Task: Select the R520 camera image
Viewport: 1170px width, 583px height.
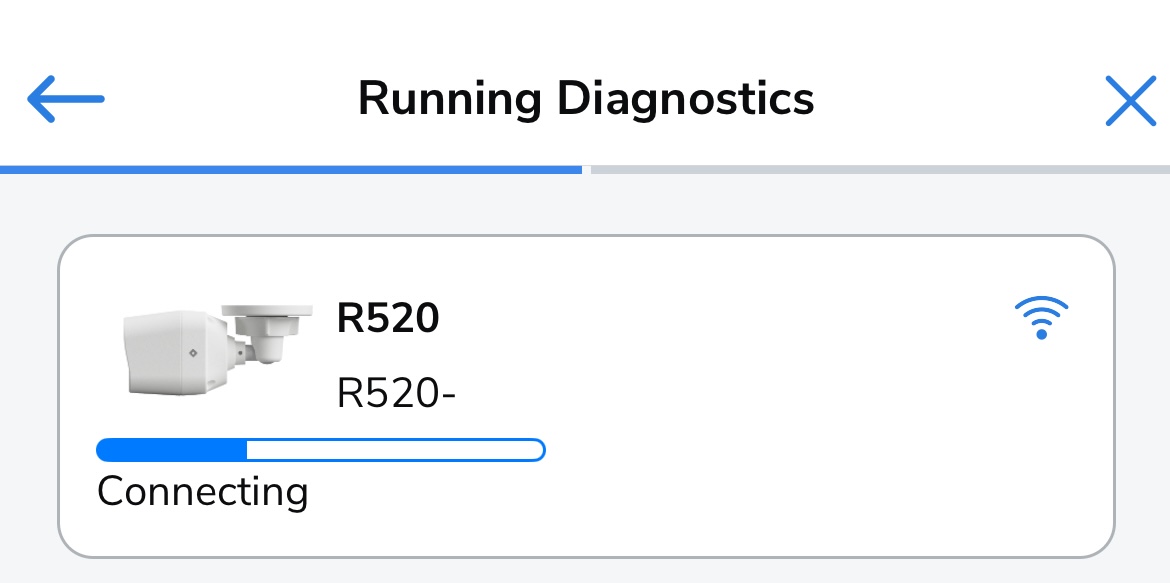Action: 217,349
